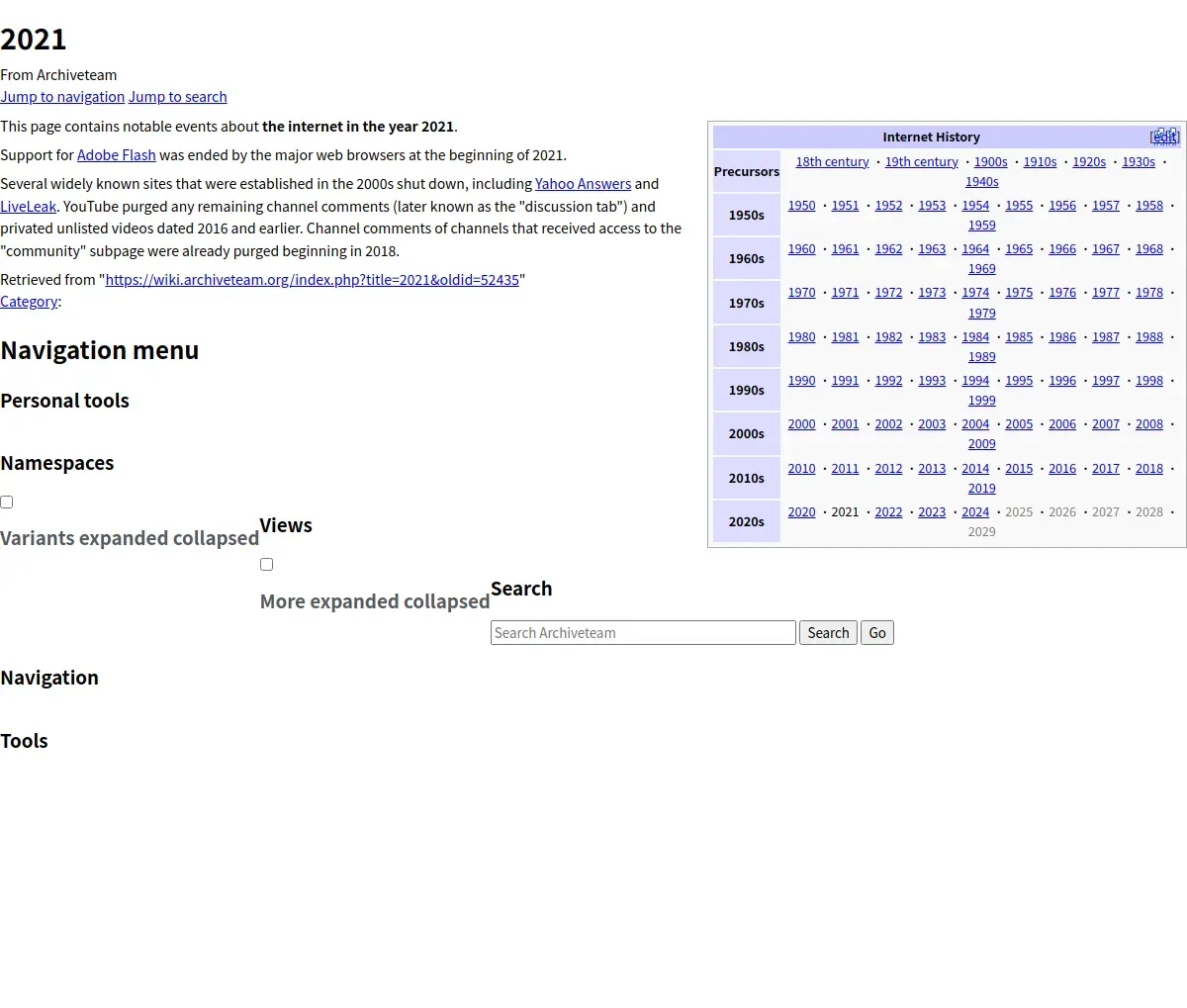Open the 1989 year link

pos(982,357)
